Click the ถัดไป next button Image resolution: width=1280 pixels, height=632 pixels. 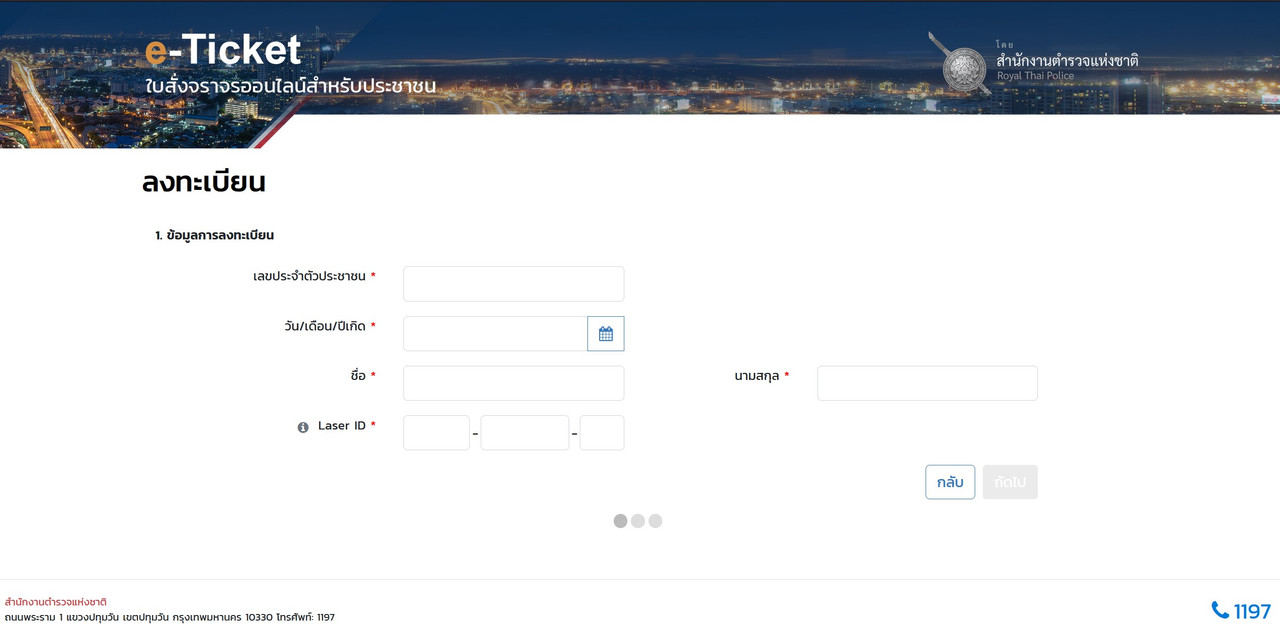pos(1010,482)
